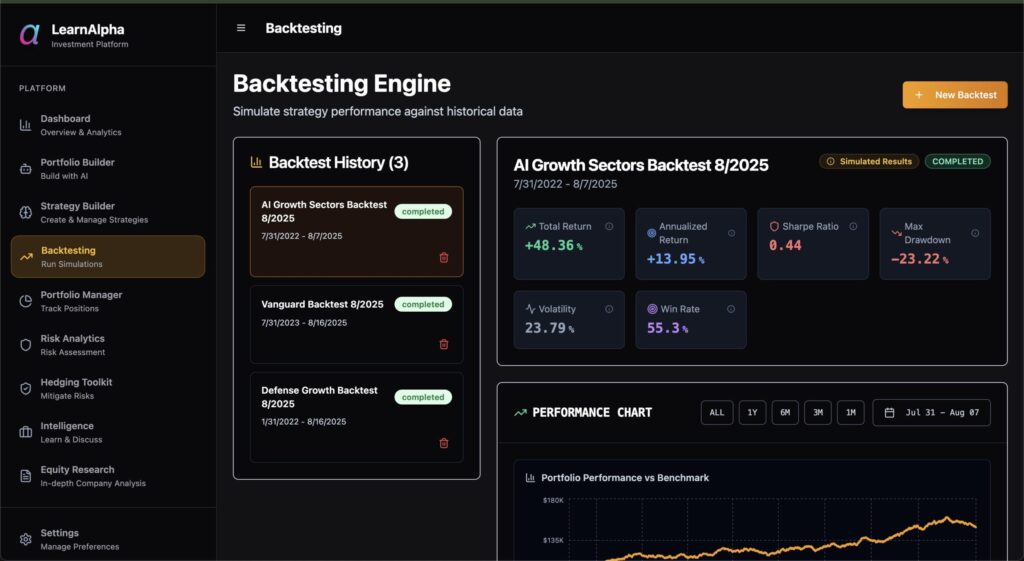This screenshot has height=561, width=1024.
Task: Click the hamburger menu icon in header
Action: pyautogui.click(x=241, y=28)
